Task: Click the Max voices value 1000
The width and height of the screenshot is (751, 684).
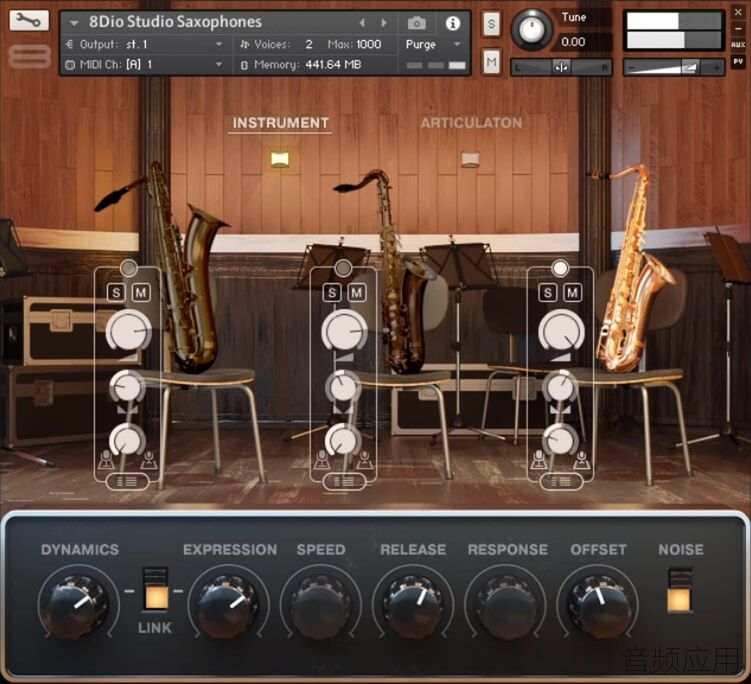Action: (x=368, y=45)
